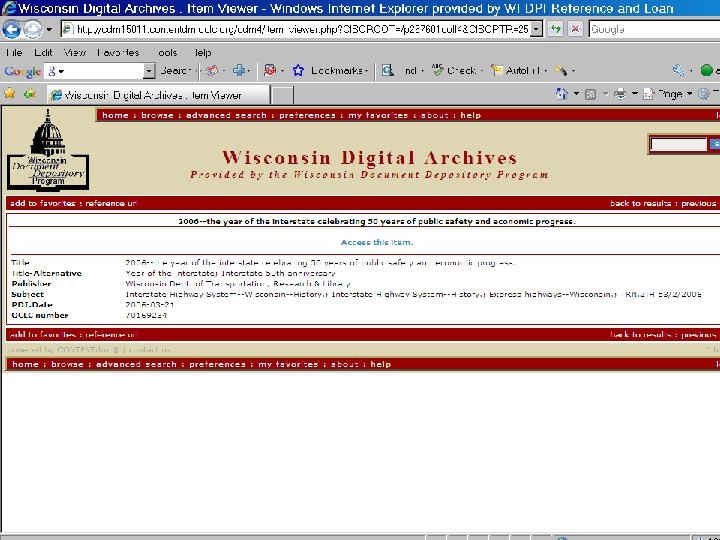Open the File menu
Screen dimensions: 720x540
pyautogui.click(x=14, y=52)
